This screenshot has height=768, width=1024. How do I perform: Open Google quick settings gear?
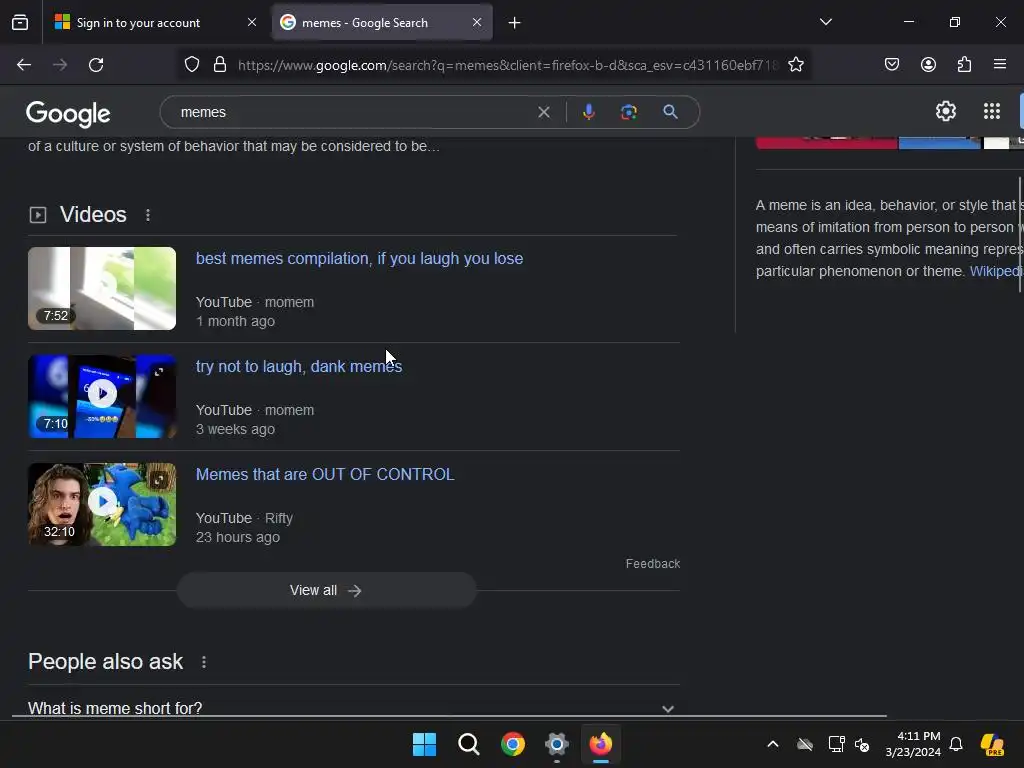(x=945, y=112)
